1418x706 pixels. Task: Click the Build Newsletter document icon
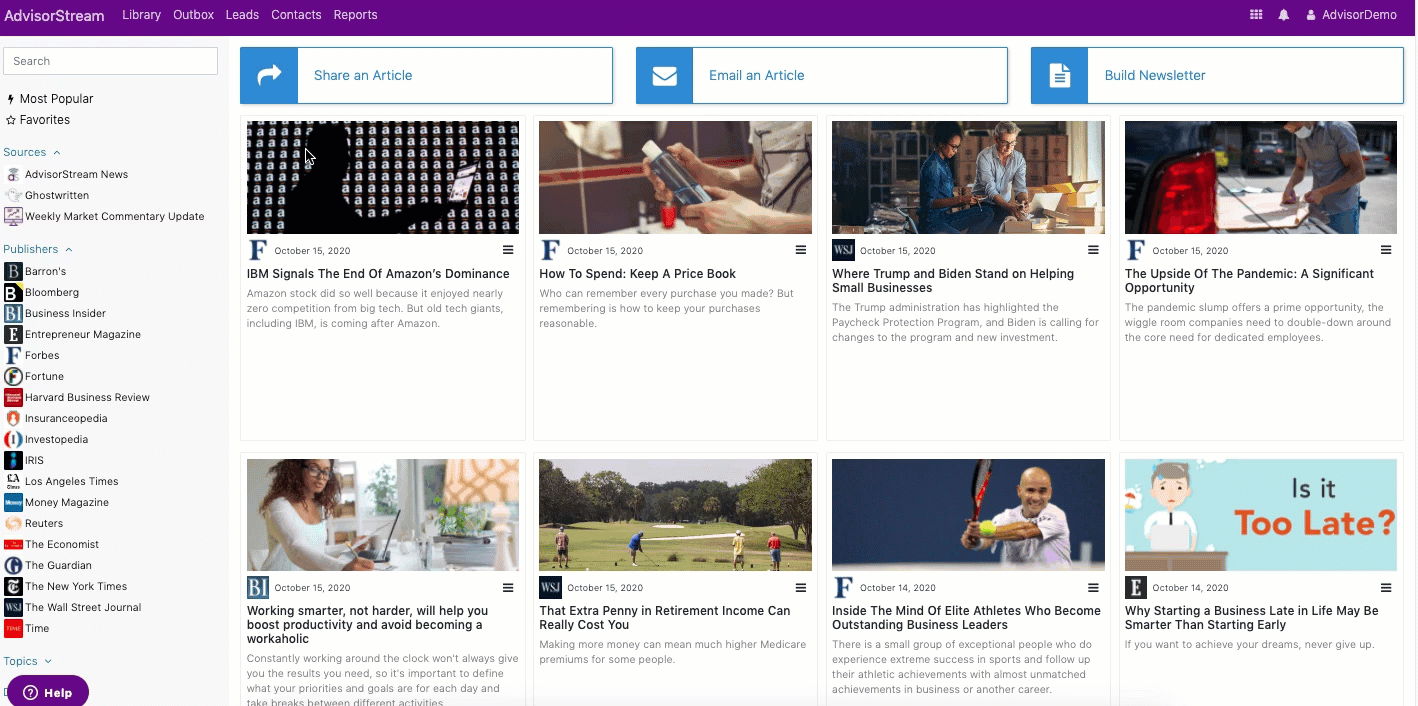pyautogui.click(x=1060, y=75)
